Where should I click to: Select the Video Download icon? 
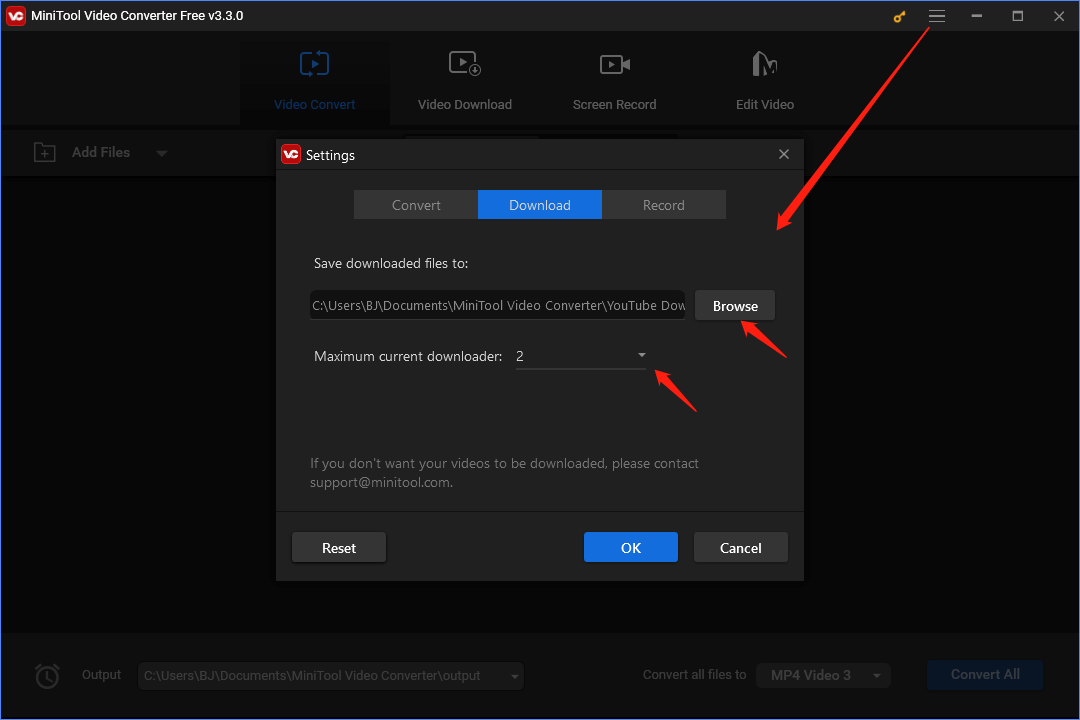[x=465, y=63]
